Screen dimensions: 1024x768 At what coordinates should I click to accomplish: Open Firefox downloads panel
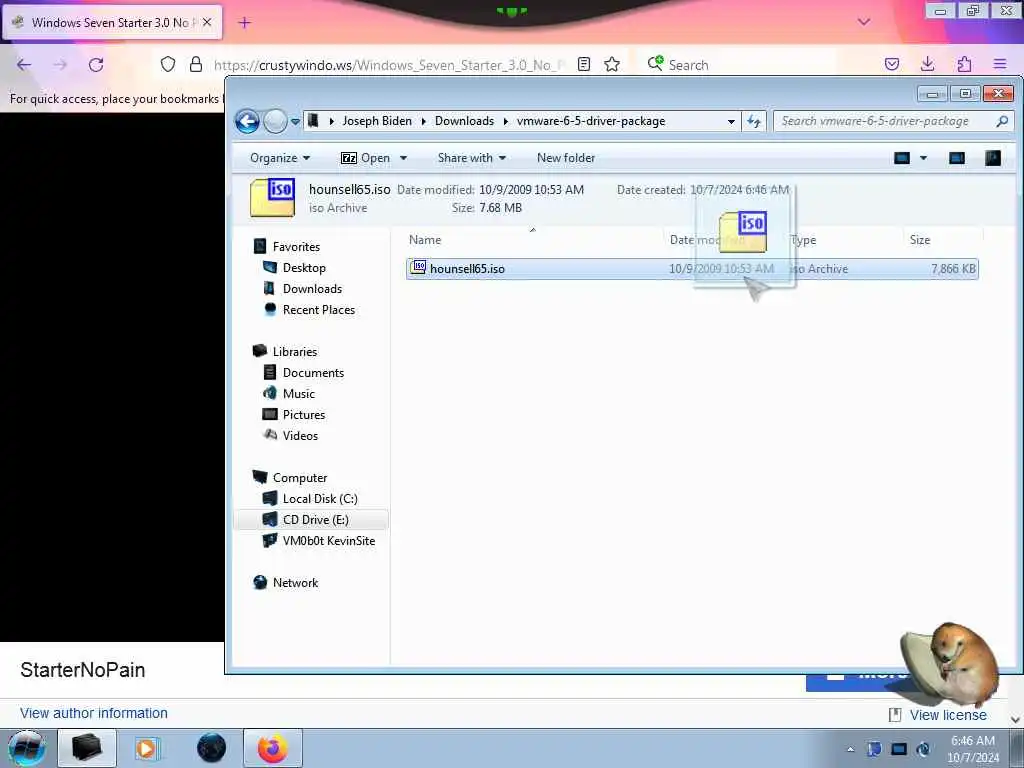(x=927, y=65)
